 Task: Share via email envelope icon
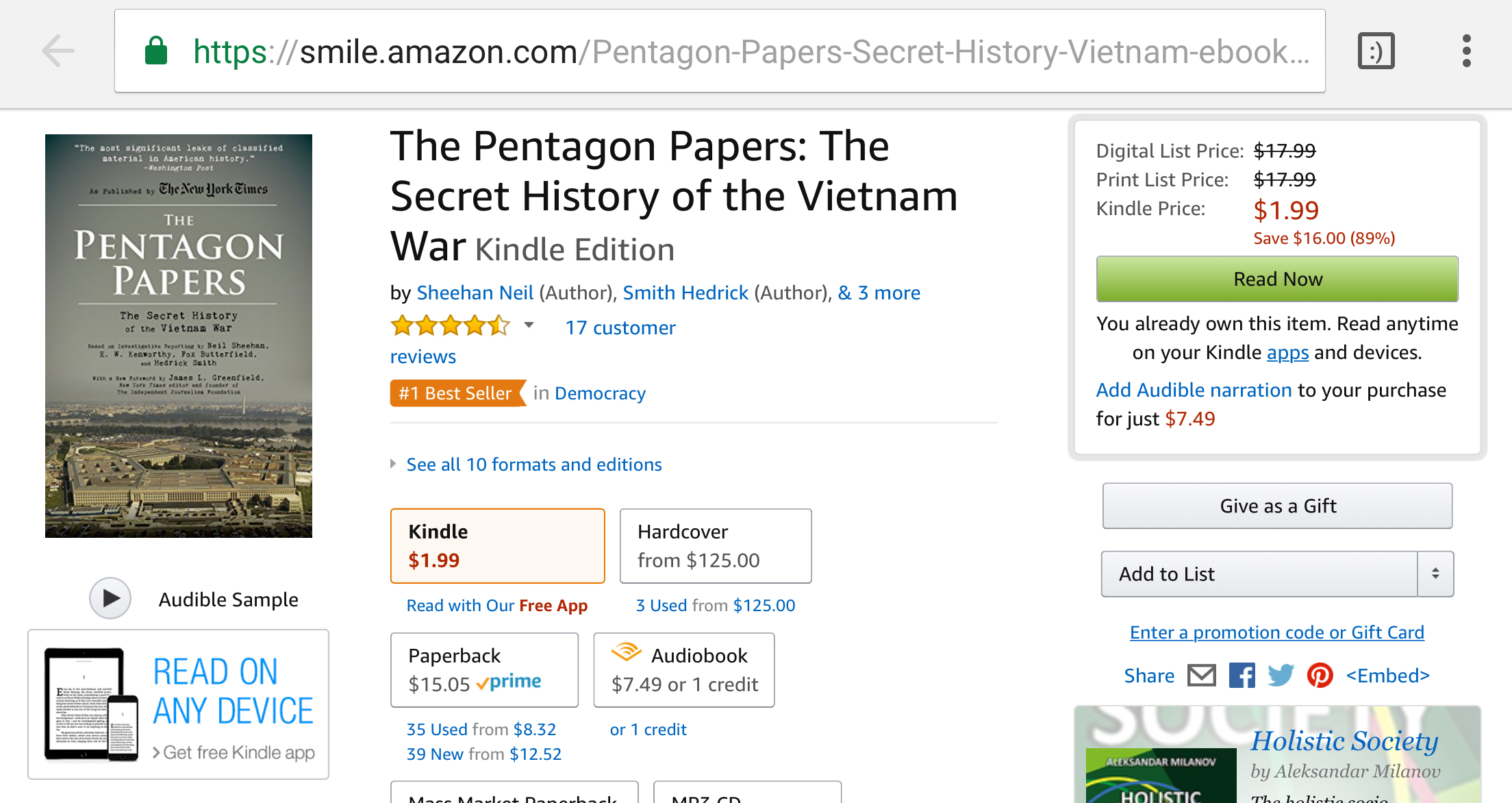point(1201,676)
